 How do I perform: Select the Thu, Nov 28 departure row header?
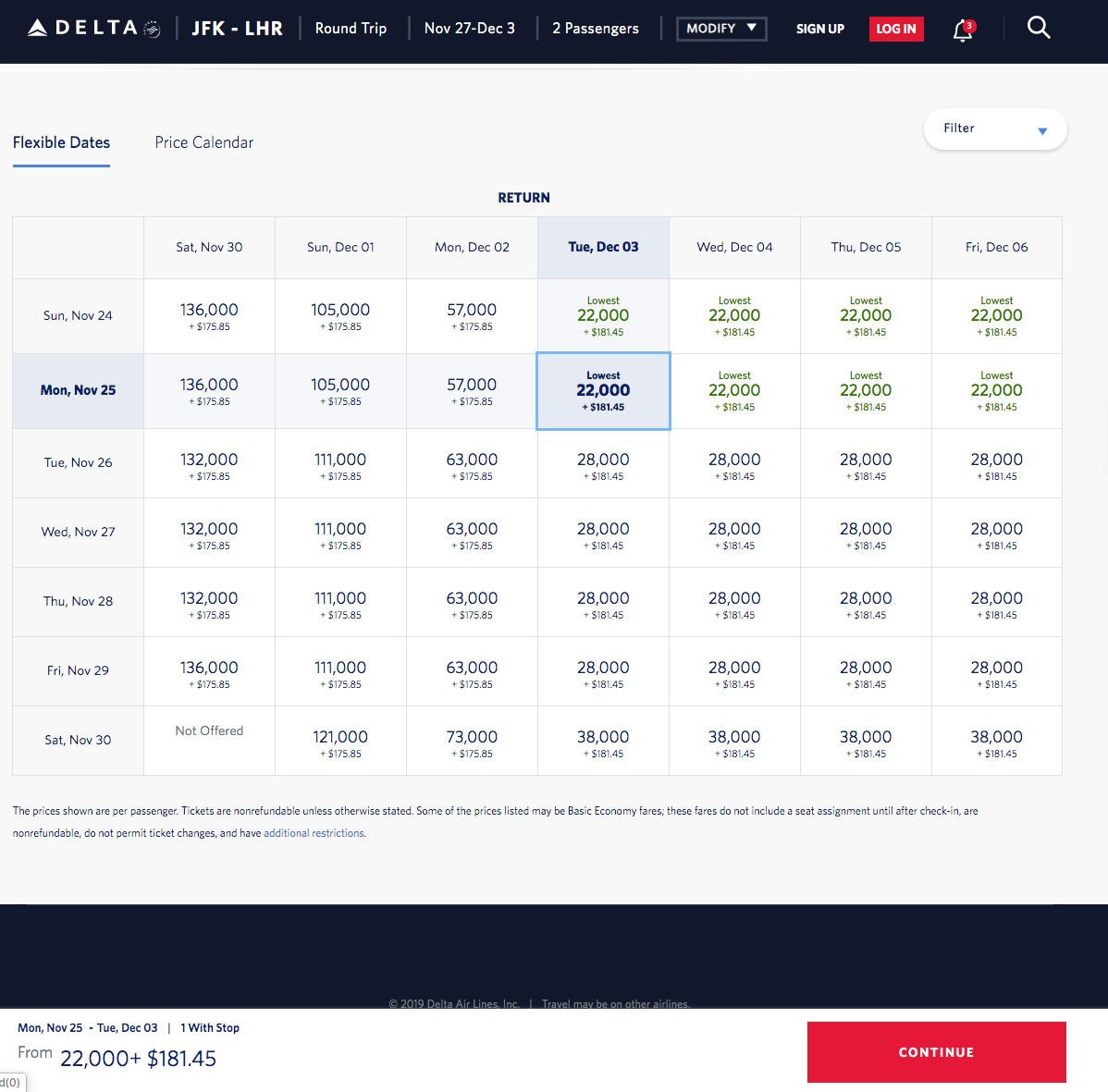pos(78,601)
